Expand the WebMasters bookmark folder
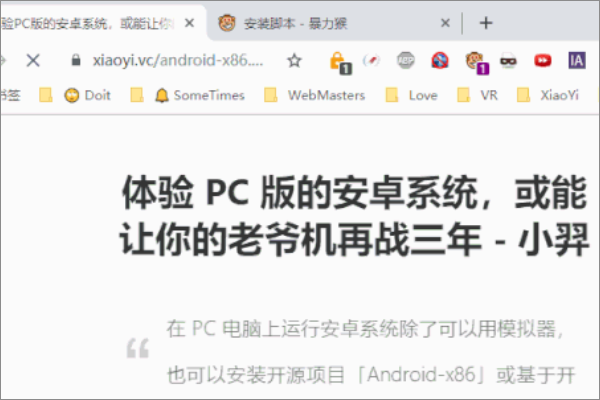 (315, 95)
